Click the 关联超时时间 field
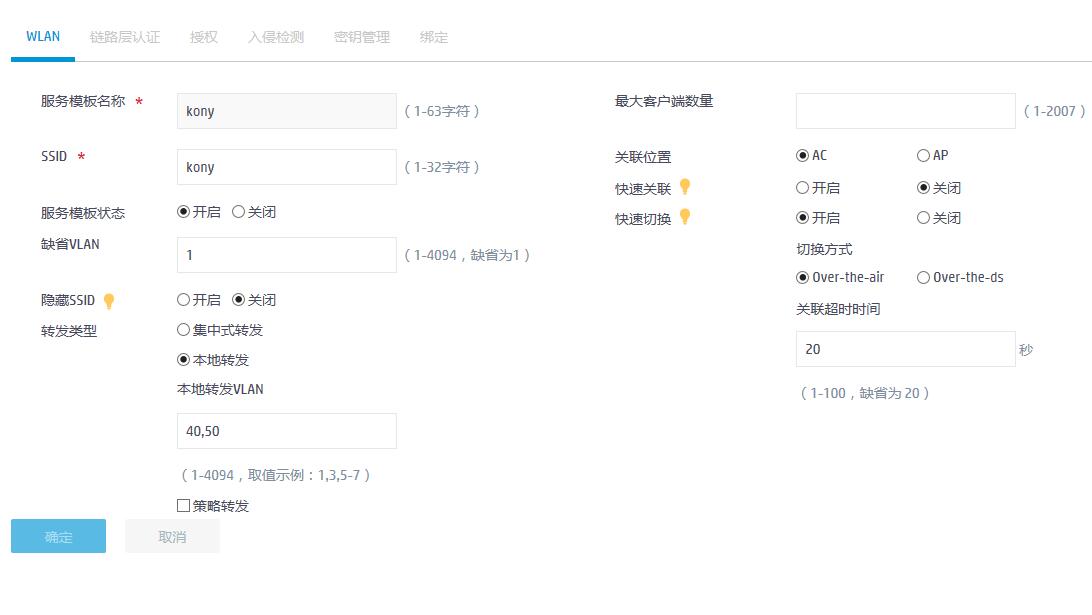 (x=905, y=349)
